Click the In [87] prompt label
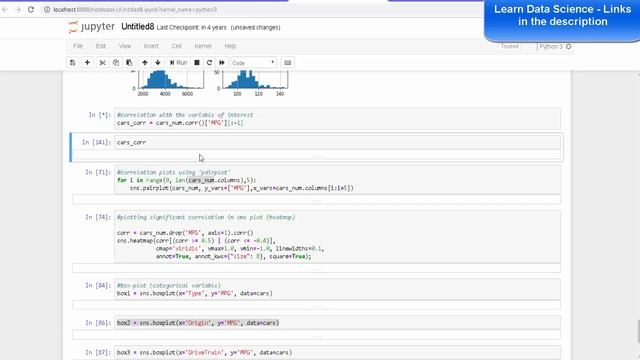Image resolution: width=640 pixels, height=360 pixels. pos(98,352)
